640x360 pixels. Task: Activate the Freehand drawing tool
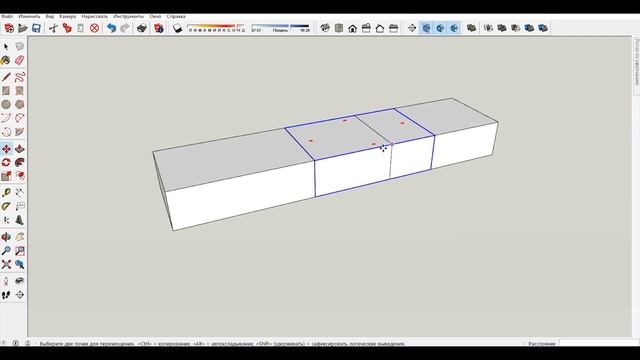point(19,77)
